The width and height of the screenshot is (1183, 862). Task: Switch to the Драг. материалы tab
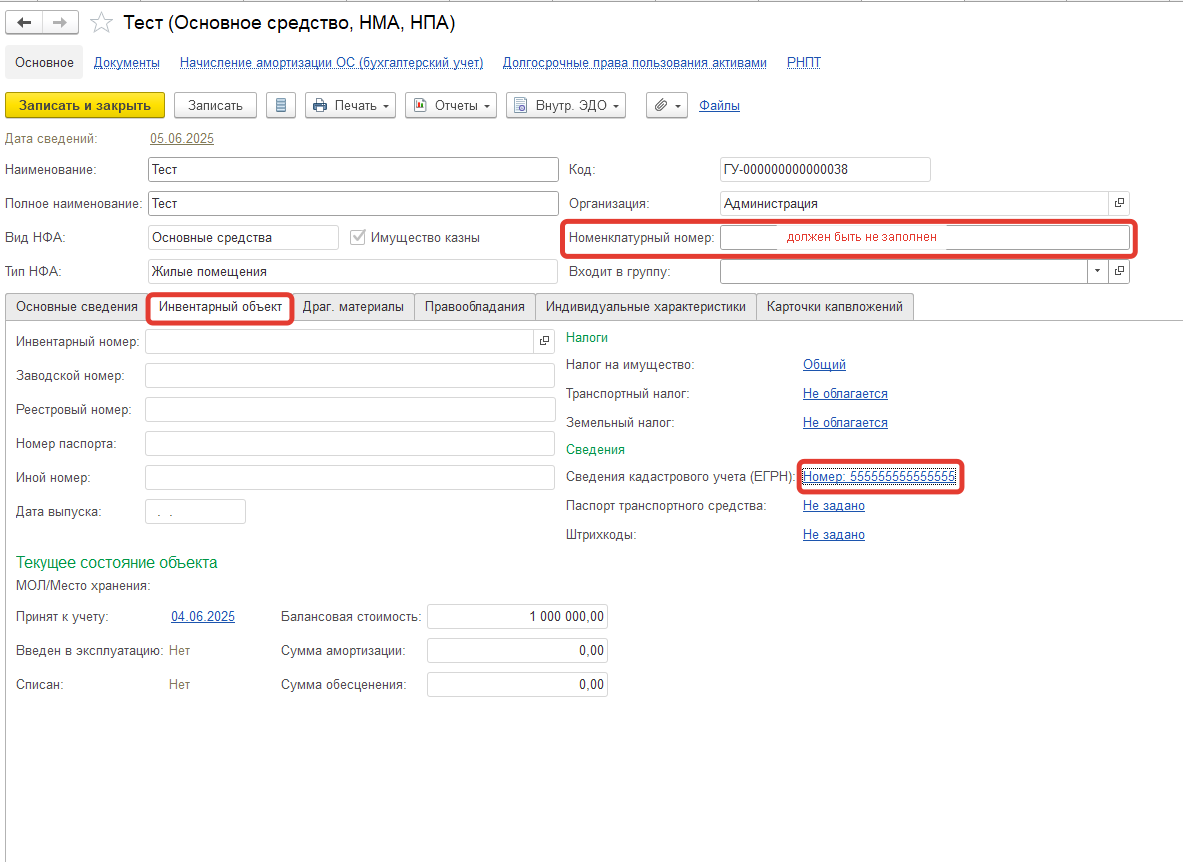tap(353, 307)
